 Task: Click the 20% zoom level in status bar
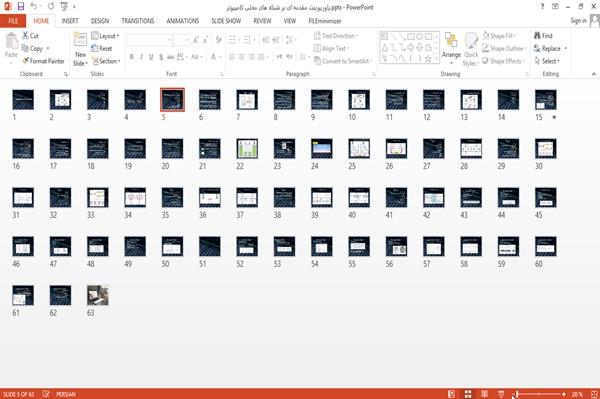(x=577, y=394)
